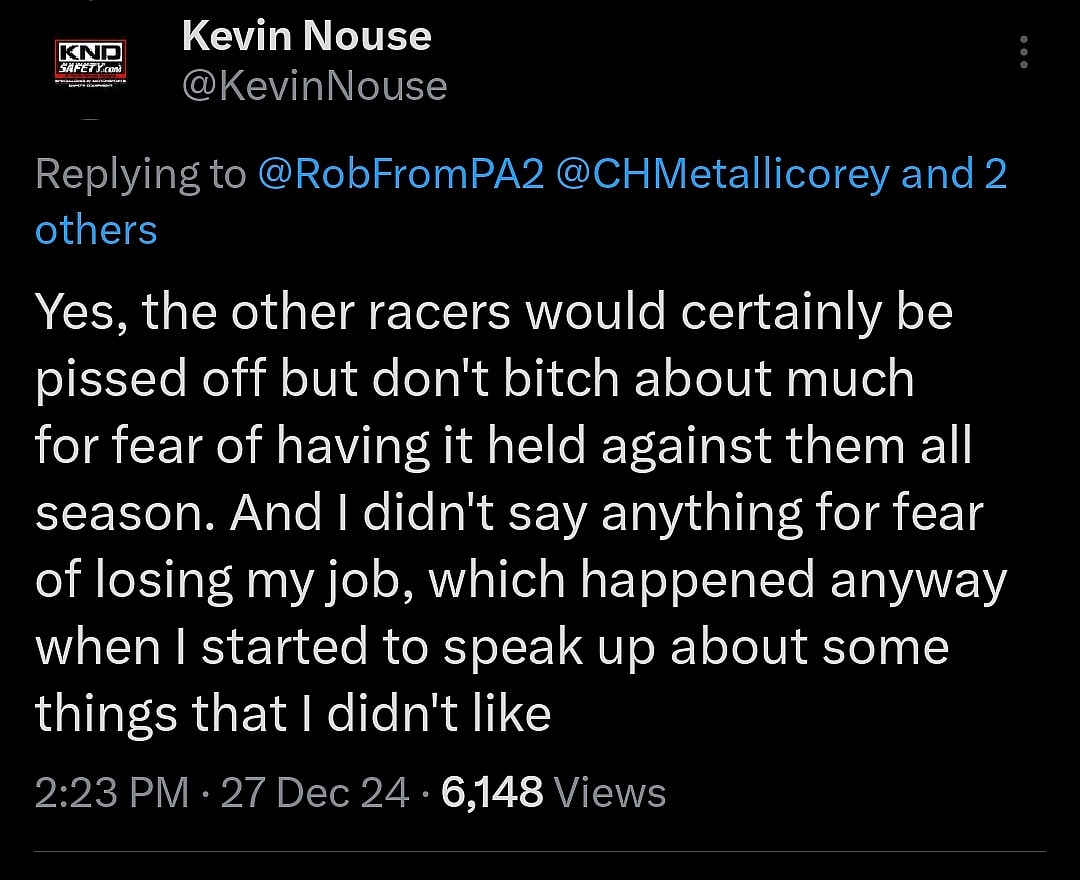Screen dimensions: 1080x880
Task: Open the three-dot more options menu
Action: pos(1023,52)
